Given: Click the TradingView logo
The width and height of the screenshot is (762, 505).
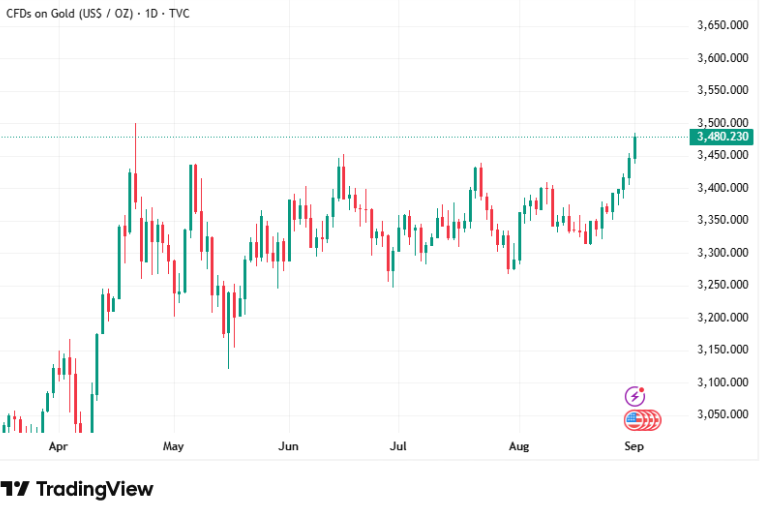Looking at the screenshot, I should coord(78,489).
